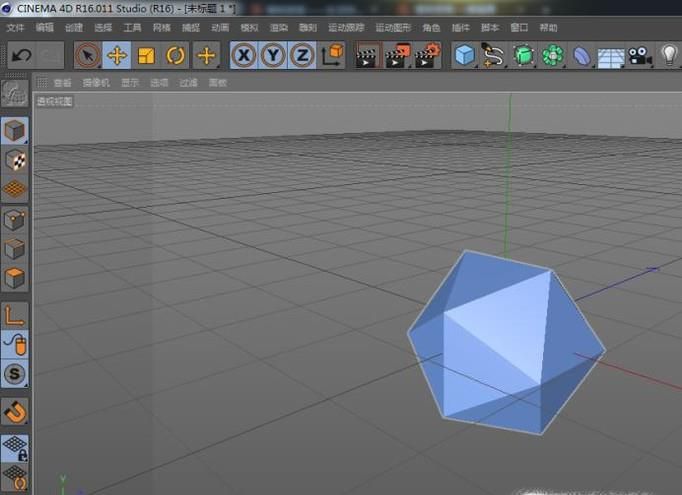Screen dimensions: 682x495
Task: Open the 网格 (Mesh) menu
Action: pyautogui.click(x=161, y=28)
